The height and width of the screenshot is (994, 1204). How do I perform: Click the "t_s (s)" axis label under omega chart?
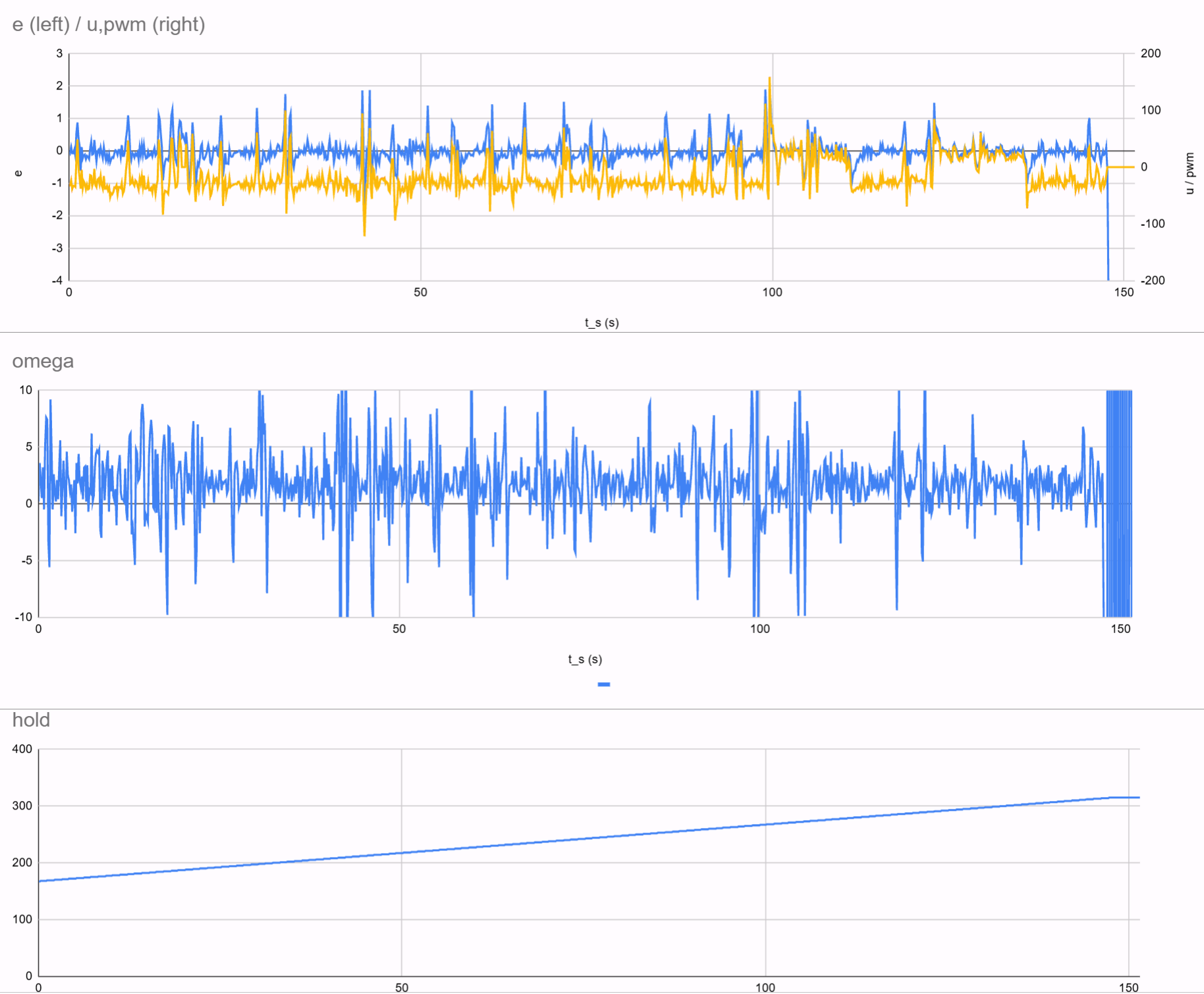click(585, 659)
